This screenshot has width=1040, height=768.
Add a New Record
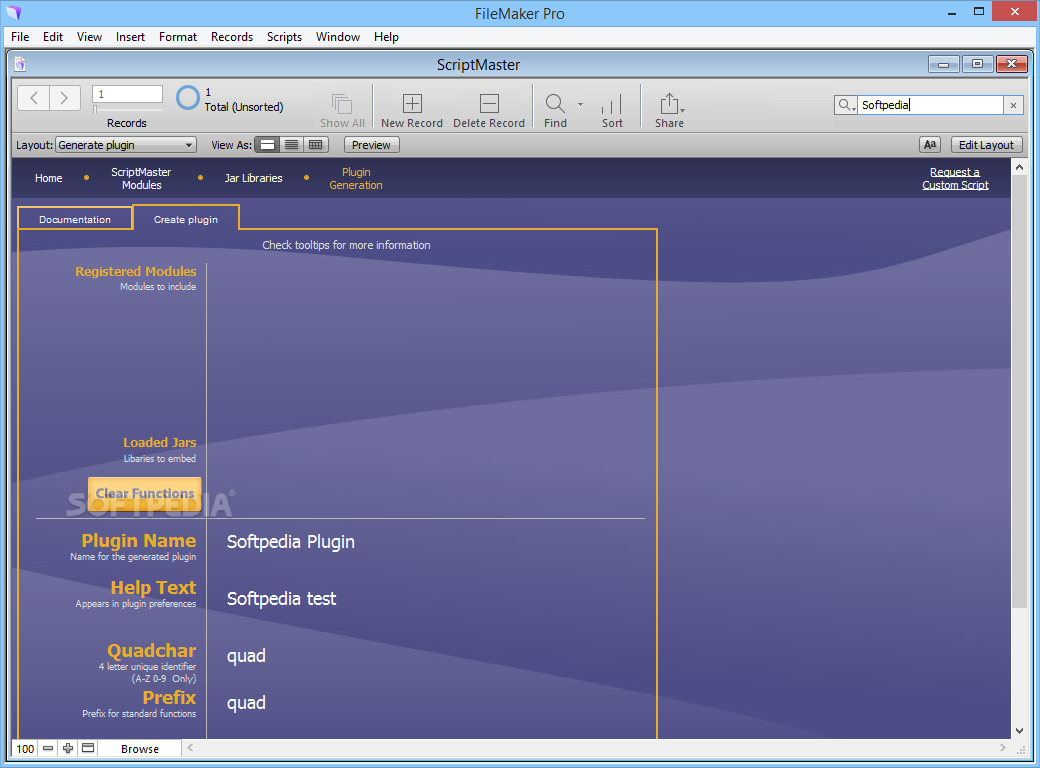412,110
